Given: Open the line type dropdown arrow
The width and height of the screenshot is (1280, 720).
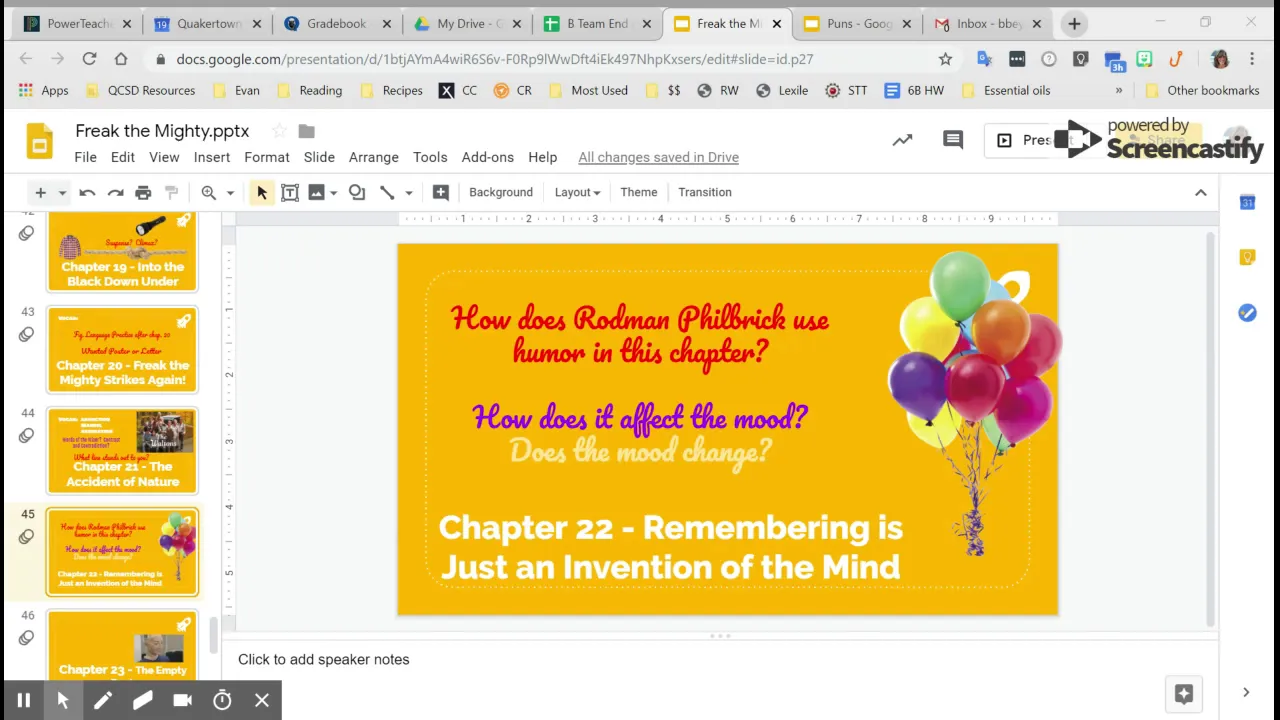Looking at the screenshot, I should (x=408, y=192).
